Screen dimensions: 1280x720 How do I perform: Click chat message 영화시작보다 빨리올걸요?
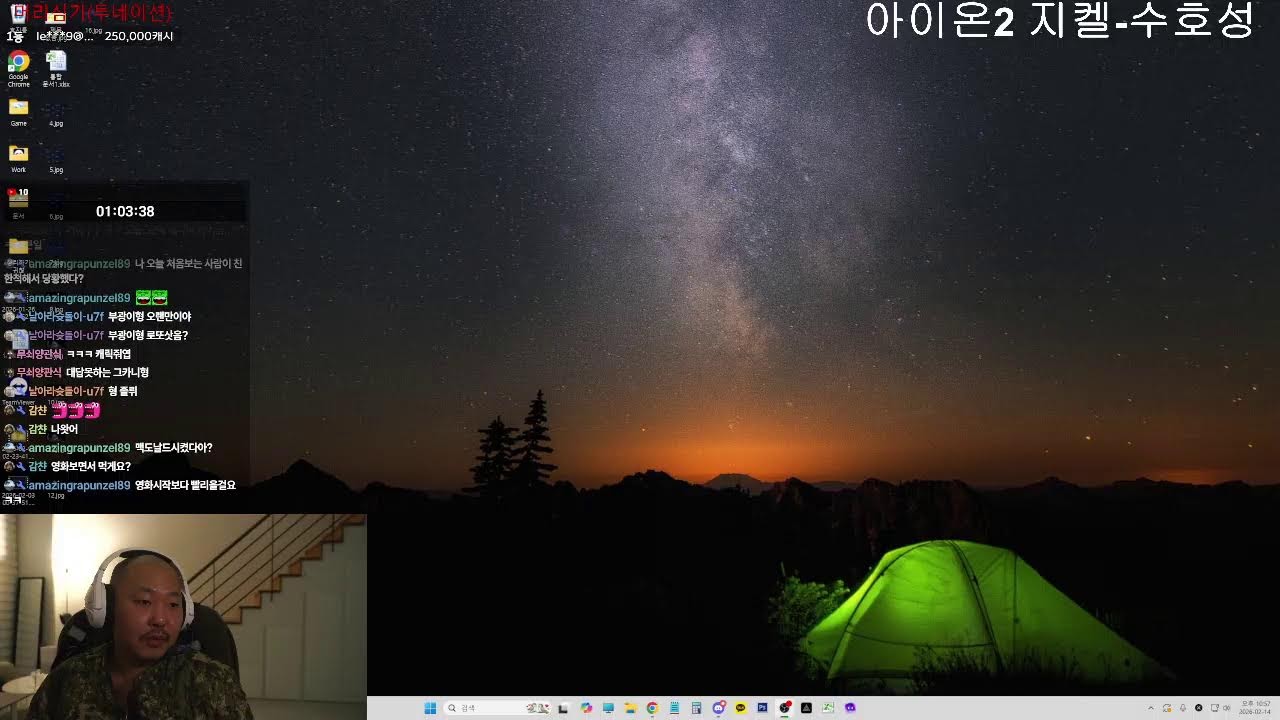click(x=185, y=485)
